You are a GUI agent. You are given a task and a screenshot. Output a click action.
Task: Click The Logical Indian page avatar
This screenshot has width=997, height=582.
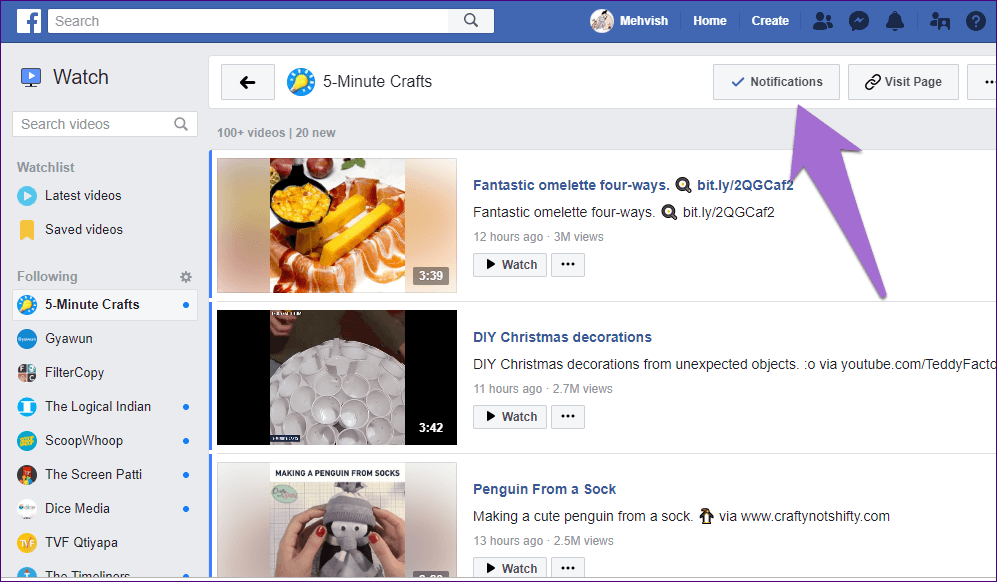27,406
